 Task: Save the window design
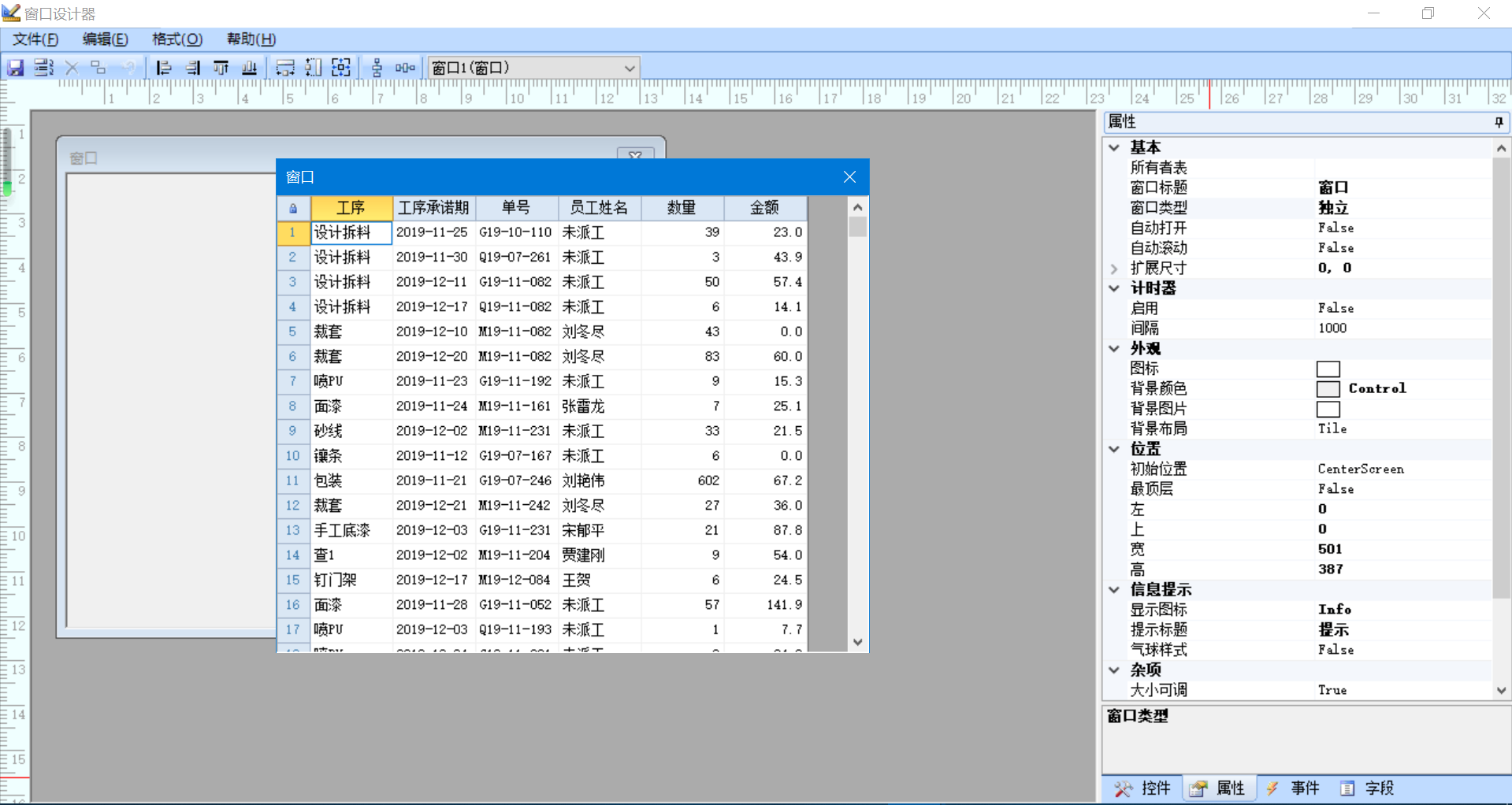click(x=16, y=68)
